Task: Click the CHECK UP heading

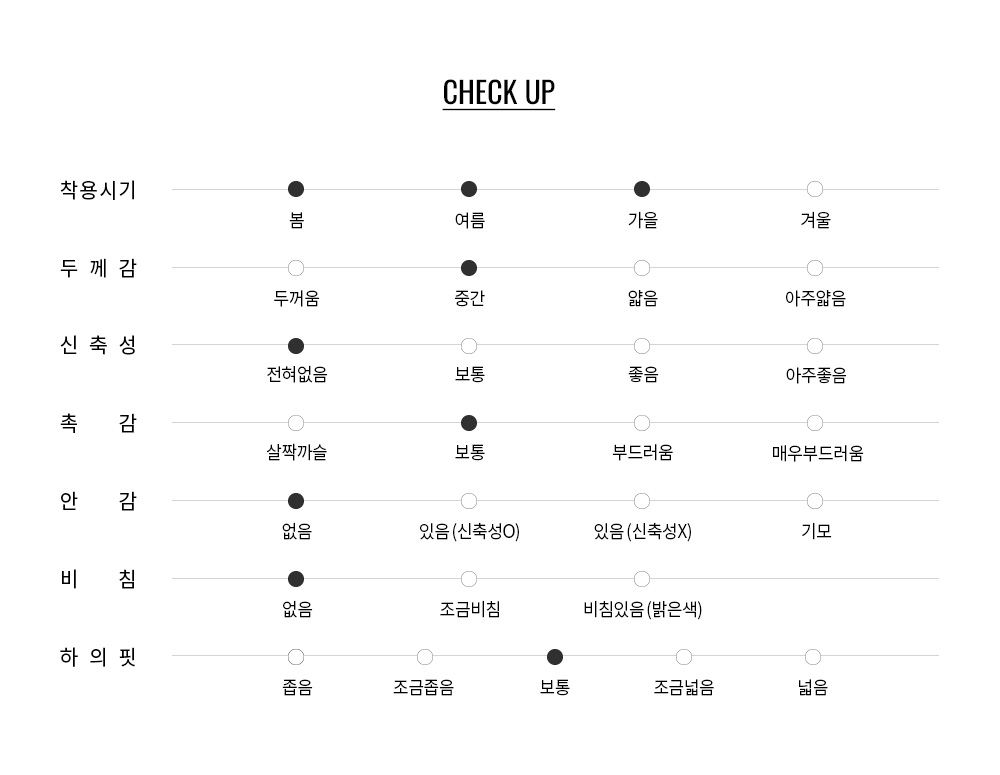Action: (x=498, y=92)
